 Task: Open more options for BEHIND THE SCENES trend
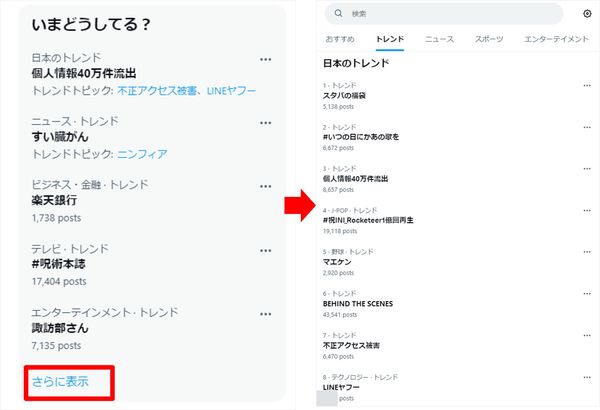click(x=587, y=294)
